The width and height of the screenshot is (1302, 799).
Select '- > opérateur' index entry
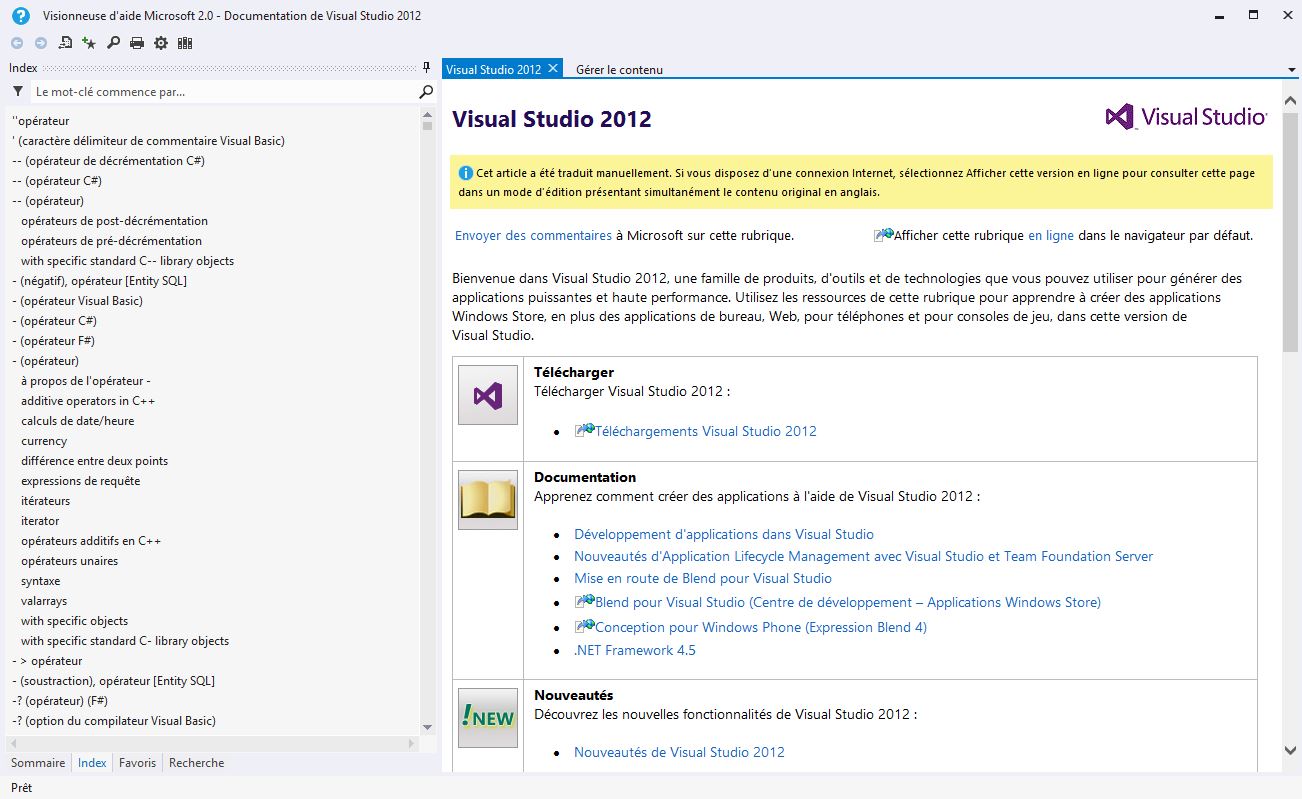tap(47, 661)
